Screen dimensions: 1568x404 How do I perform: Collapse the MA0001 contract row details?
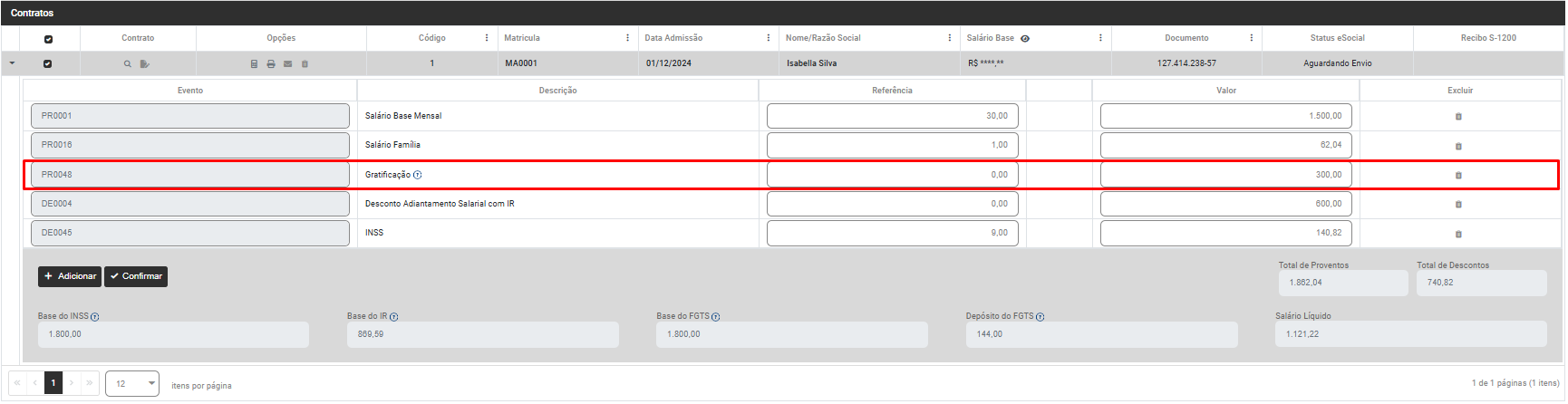coord(12,63)
